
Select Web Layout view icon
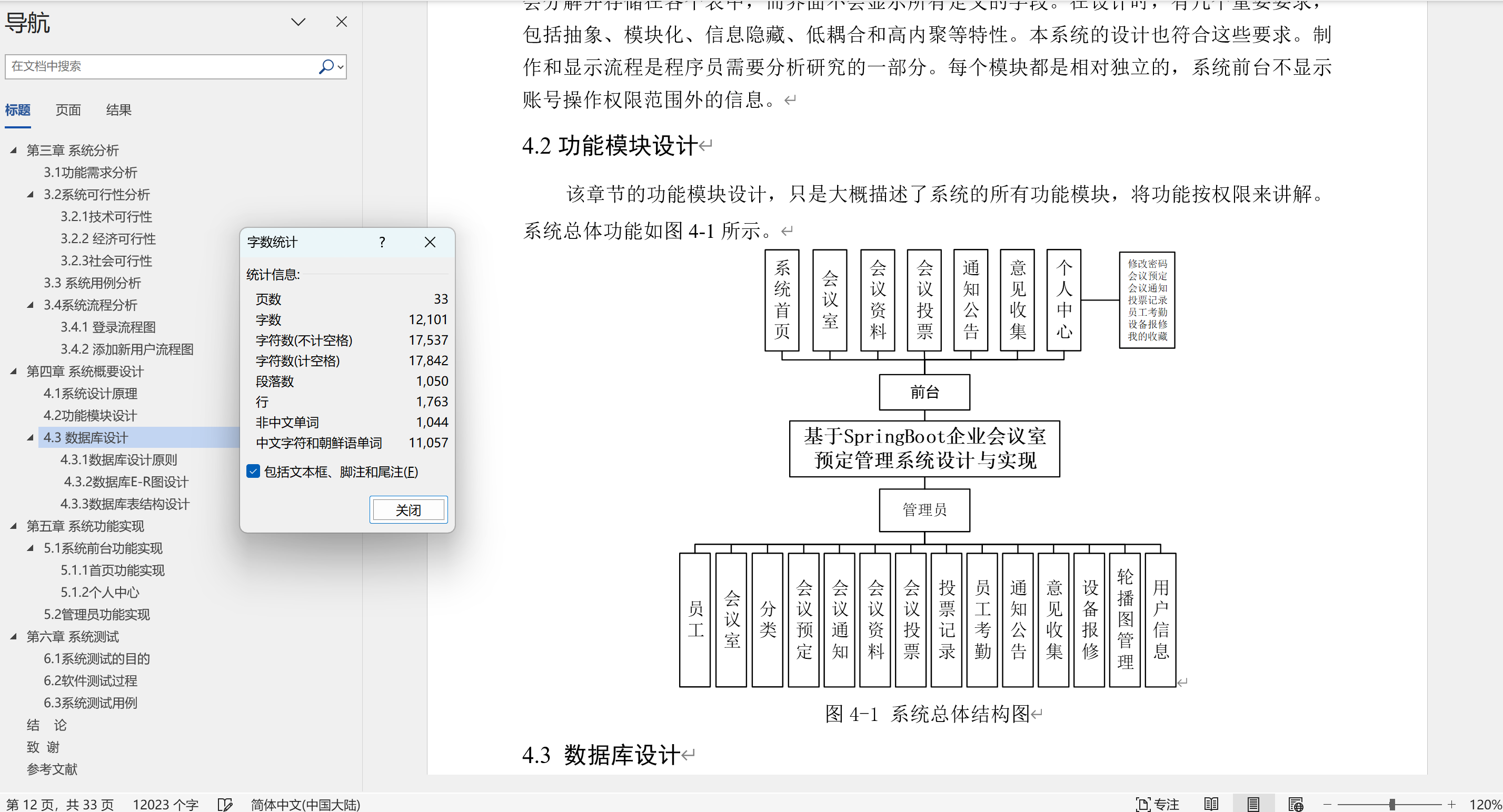1296,804
